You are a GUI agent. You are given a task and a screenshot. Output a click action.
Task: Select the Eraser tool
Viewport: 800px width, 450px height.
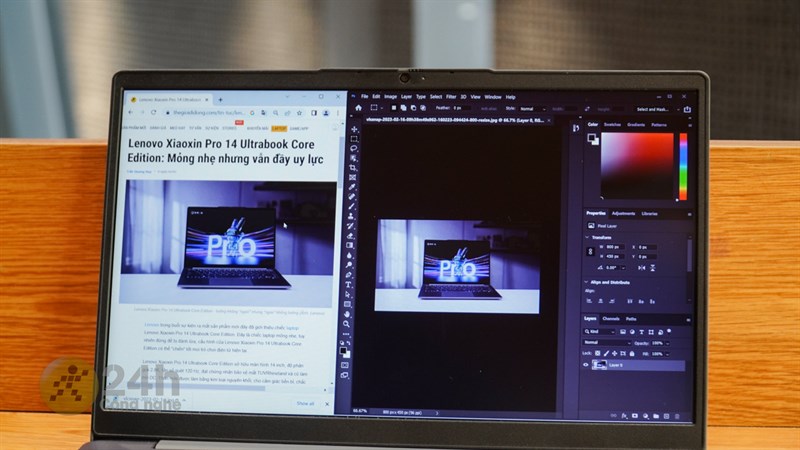pos(351,236)
